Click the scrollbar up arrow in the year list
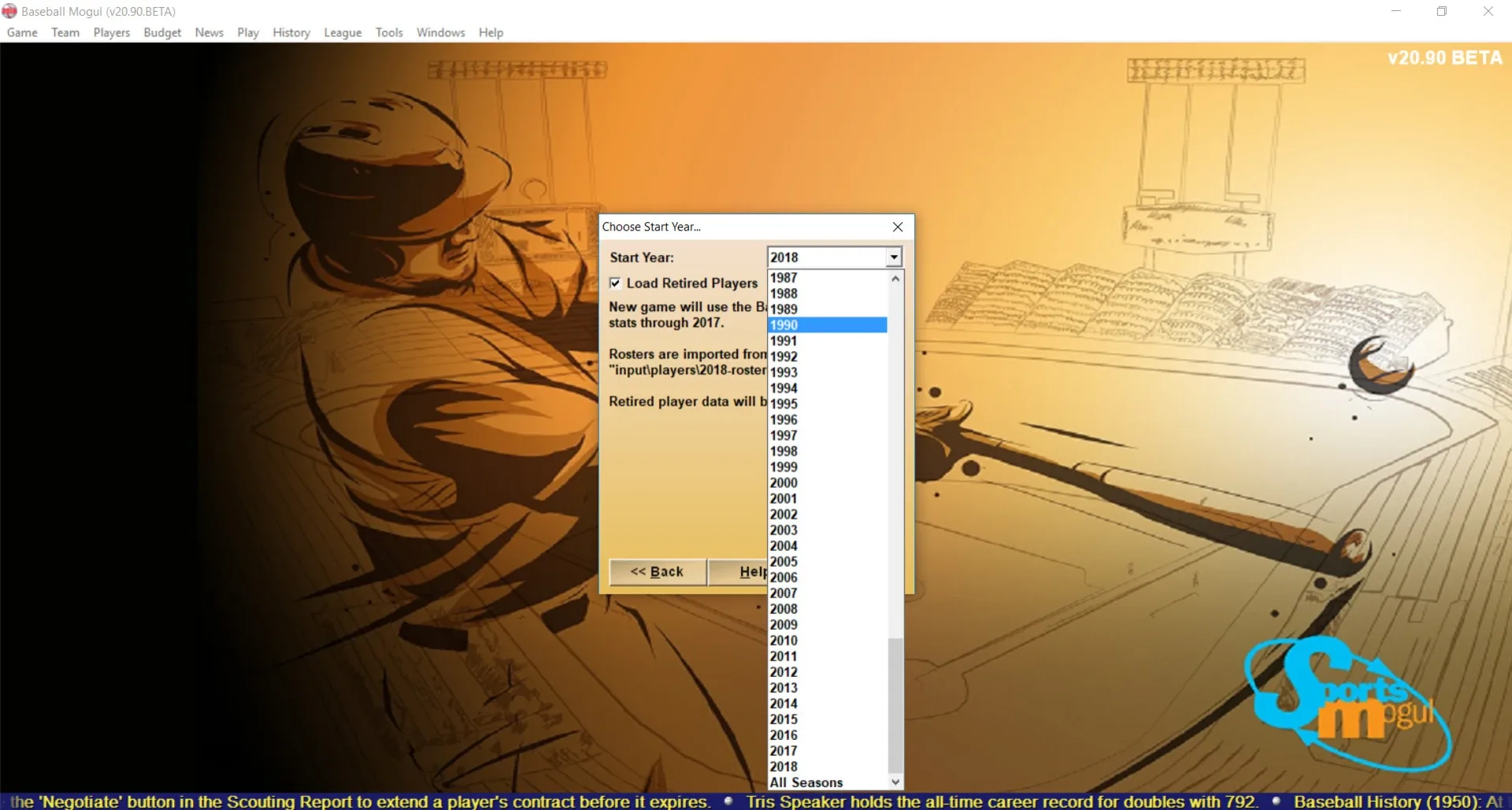1512x810 pixels. [x=895, y=278]
